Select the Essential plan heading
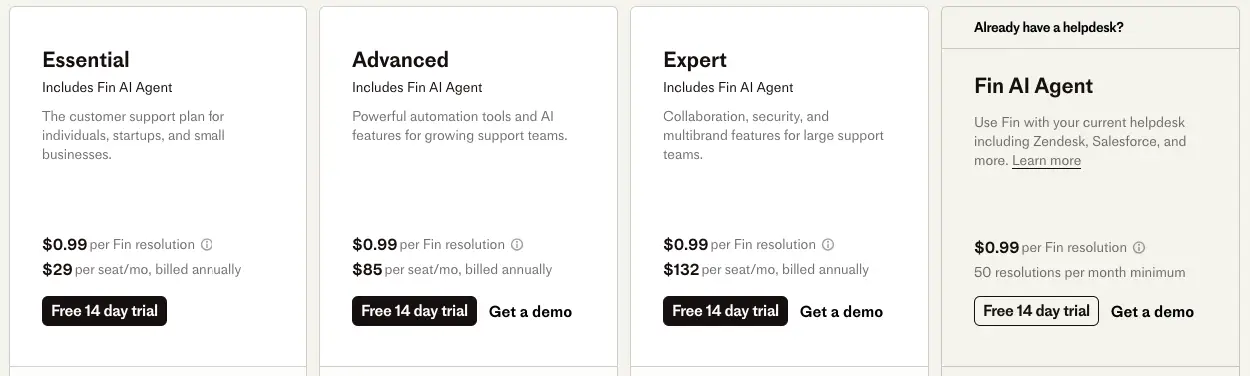The width and height of the screenshot is (1250, 376). tap(86, 60)
